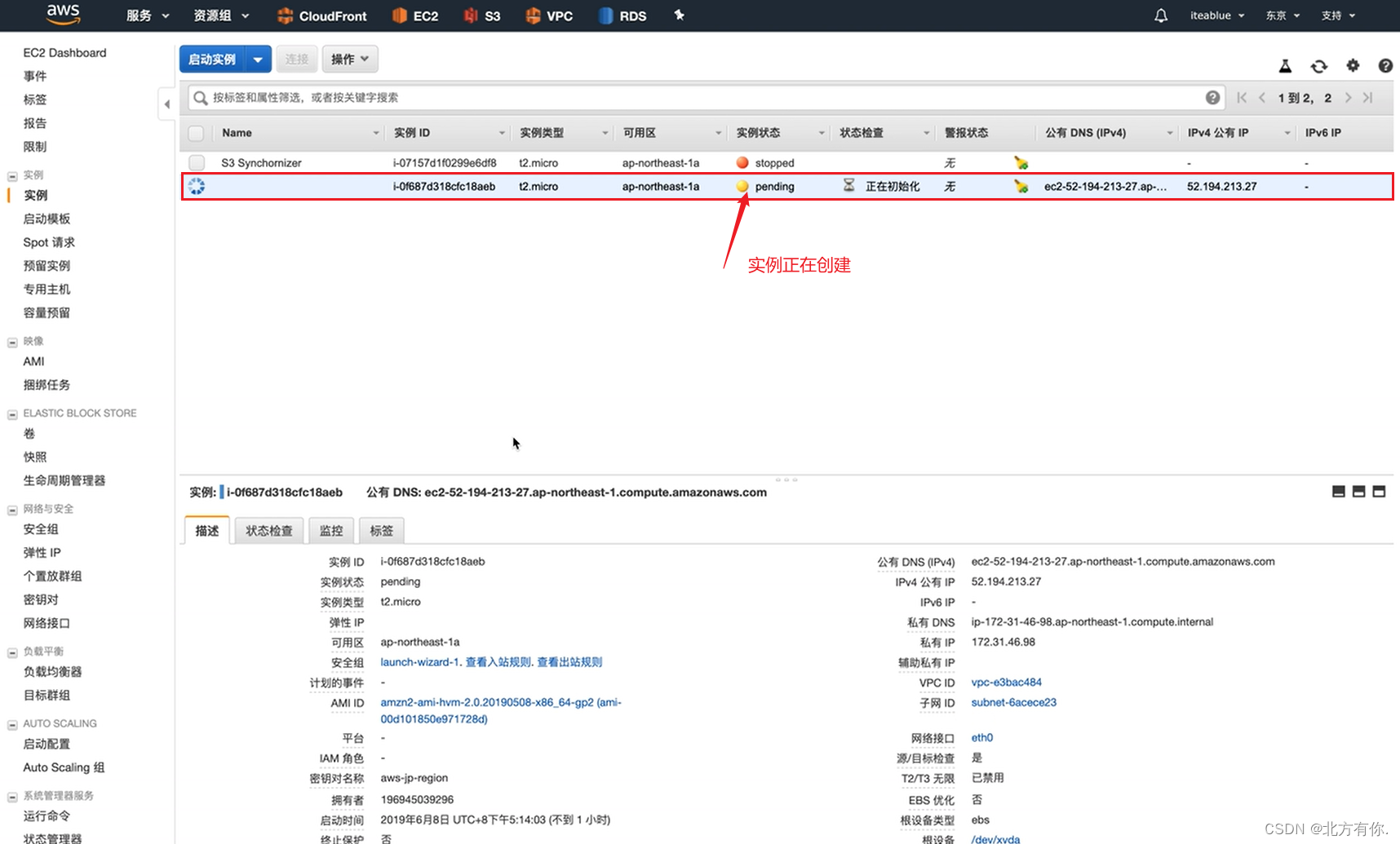
Task: Click the 连接 connect button
Action: pyautogui.click(x=297, y=60)
